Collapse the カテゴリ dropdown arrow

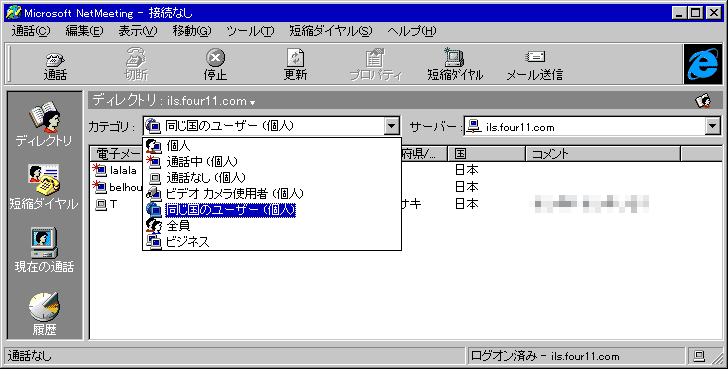point(391,126)
